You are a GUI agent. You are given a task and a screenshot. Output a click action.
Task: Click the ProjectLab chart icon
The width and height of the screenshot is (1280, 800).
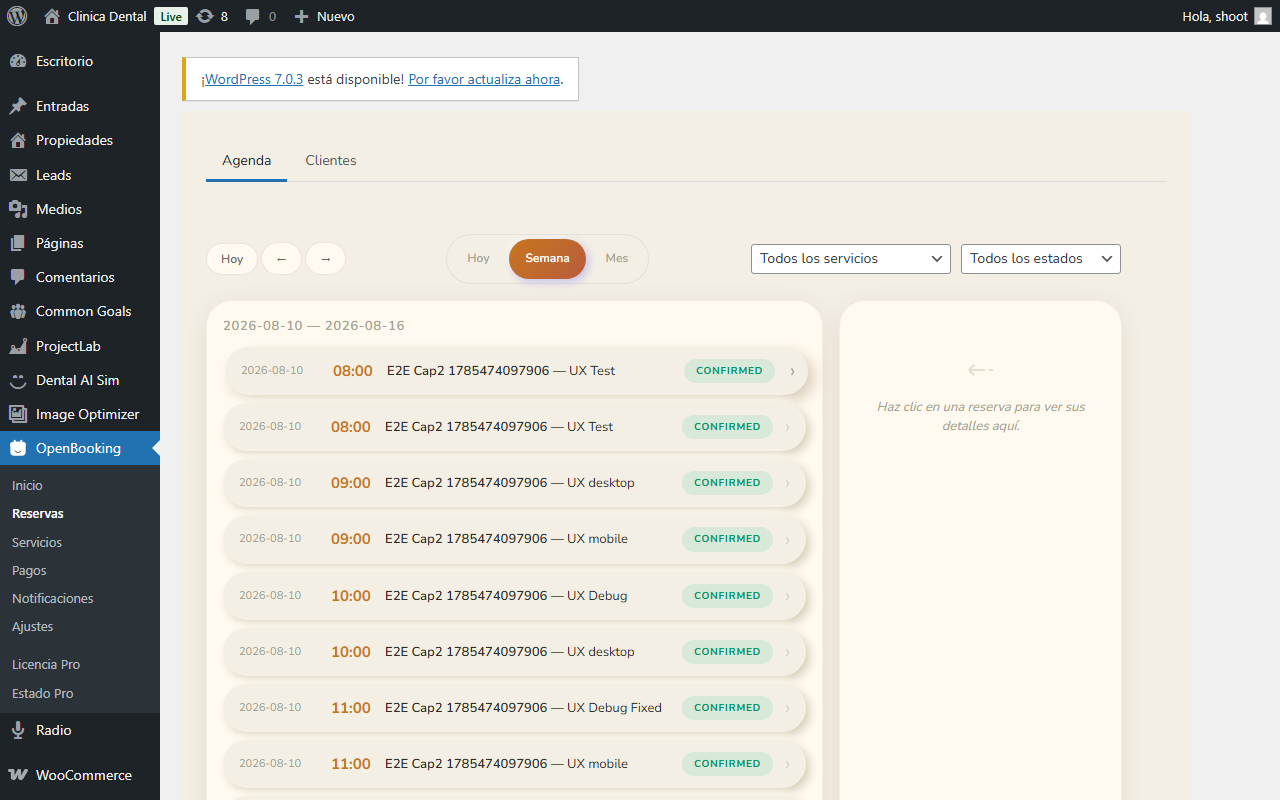coord(18,346)
